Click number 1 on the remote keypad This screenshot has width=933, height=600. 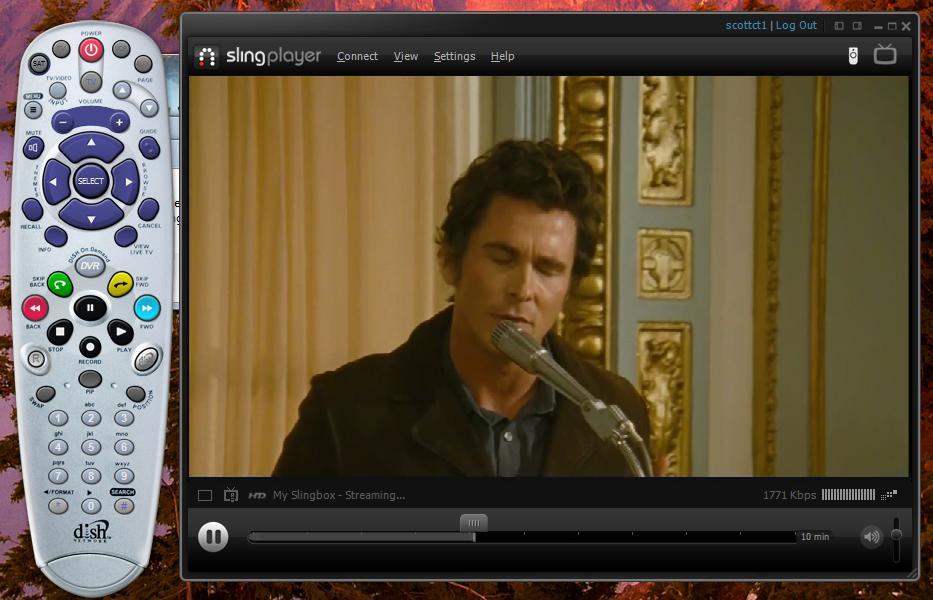click(x=58, y=418)
